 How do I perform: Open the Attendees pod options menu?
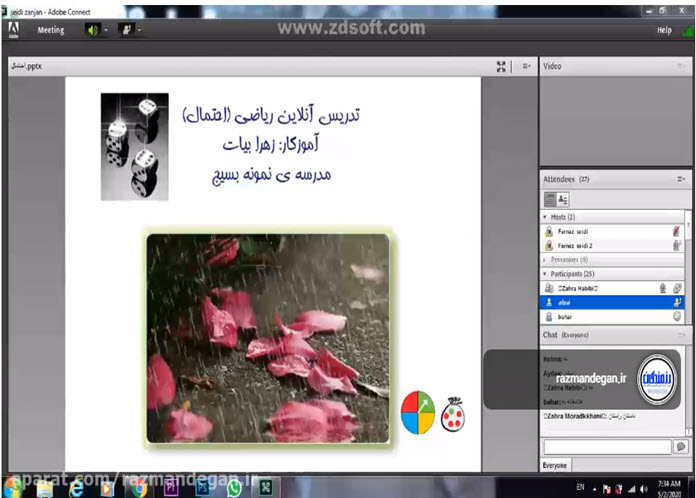click(681, 179)
